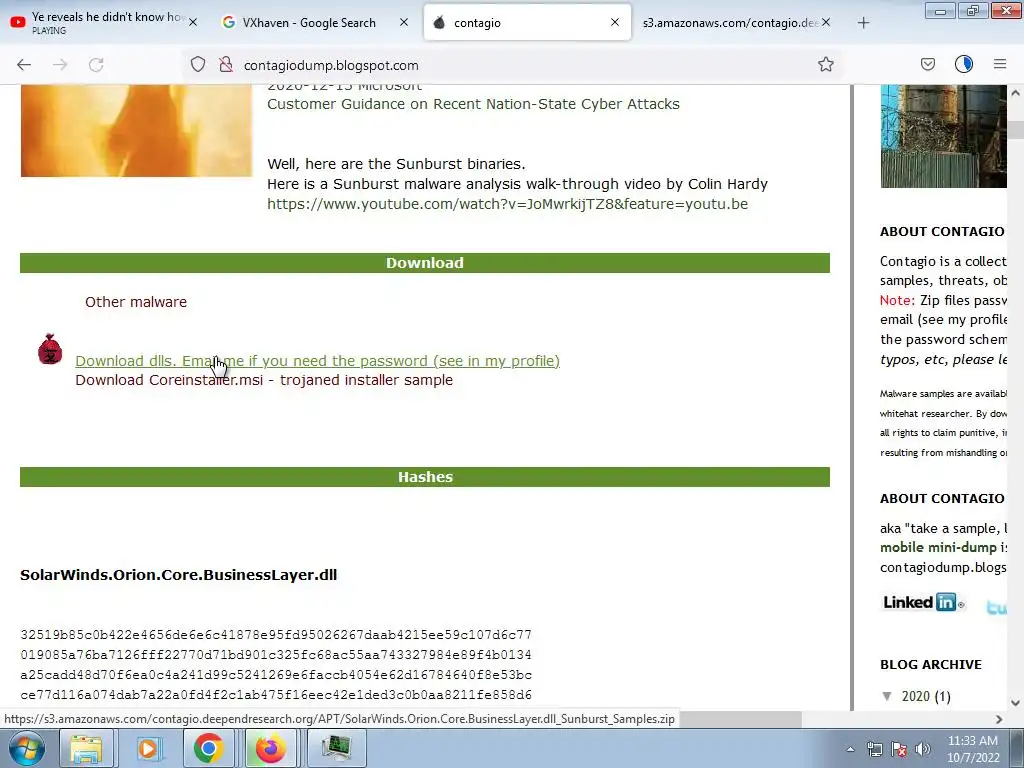Click the insecure connection lock icon
This screenshot has height=768, width=1024.
pos(226,64)
